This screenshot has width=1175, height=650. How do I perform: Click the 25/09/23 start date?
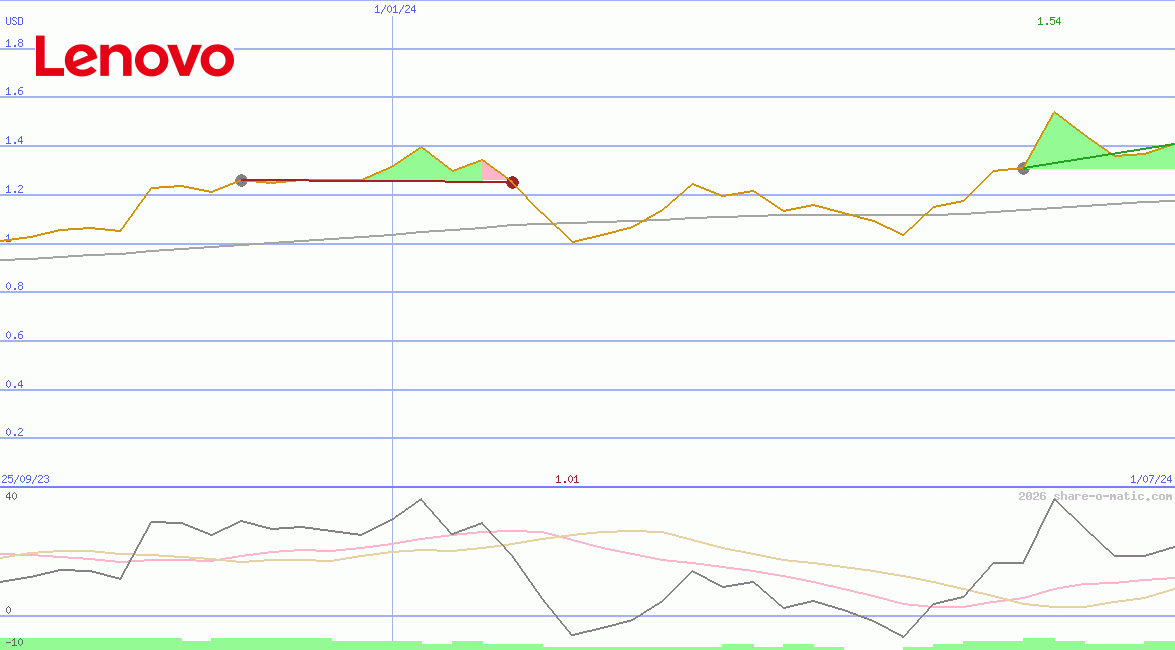click(25, 479)
